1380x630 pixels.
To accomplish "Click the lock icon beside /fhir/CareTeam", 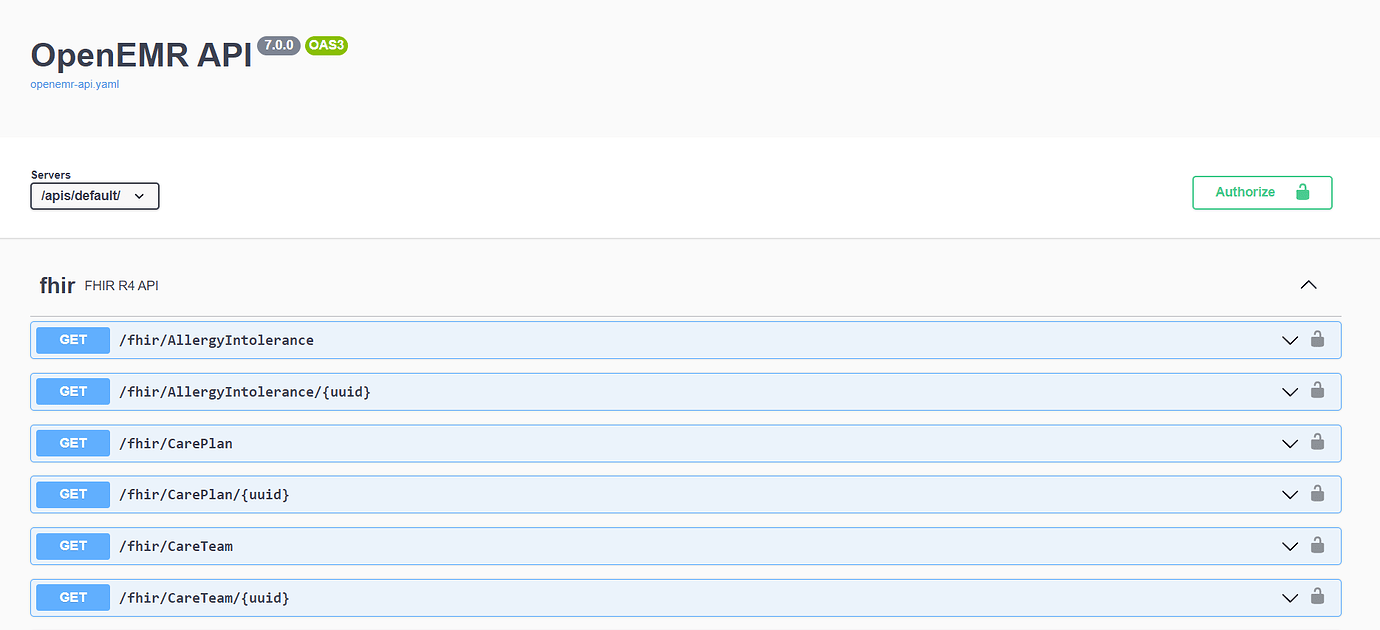I will point(1317,543).
